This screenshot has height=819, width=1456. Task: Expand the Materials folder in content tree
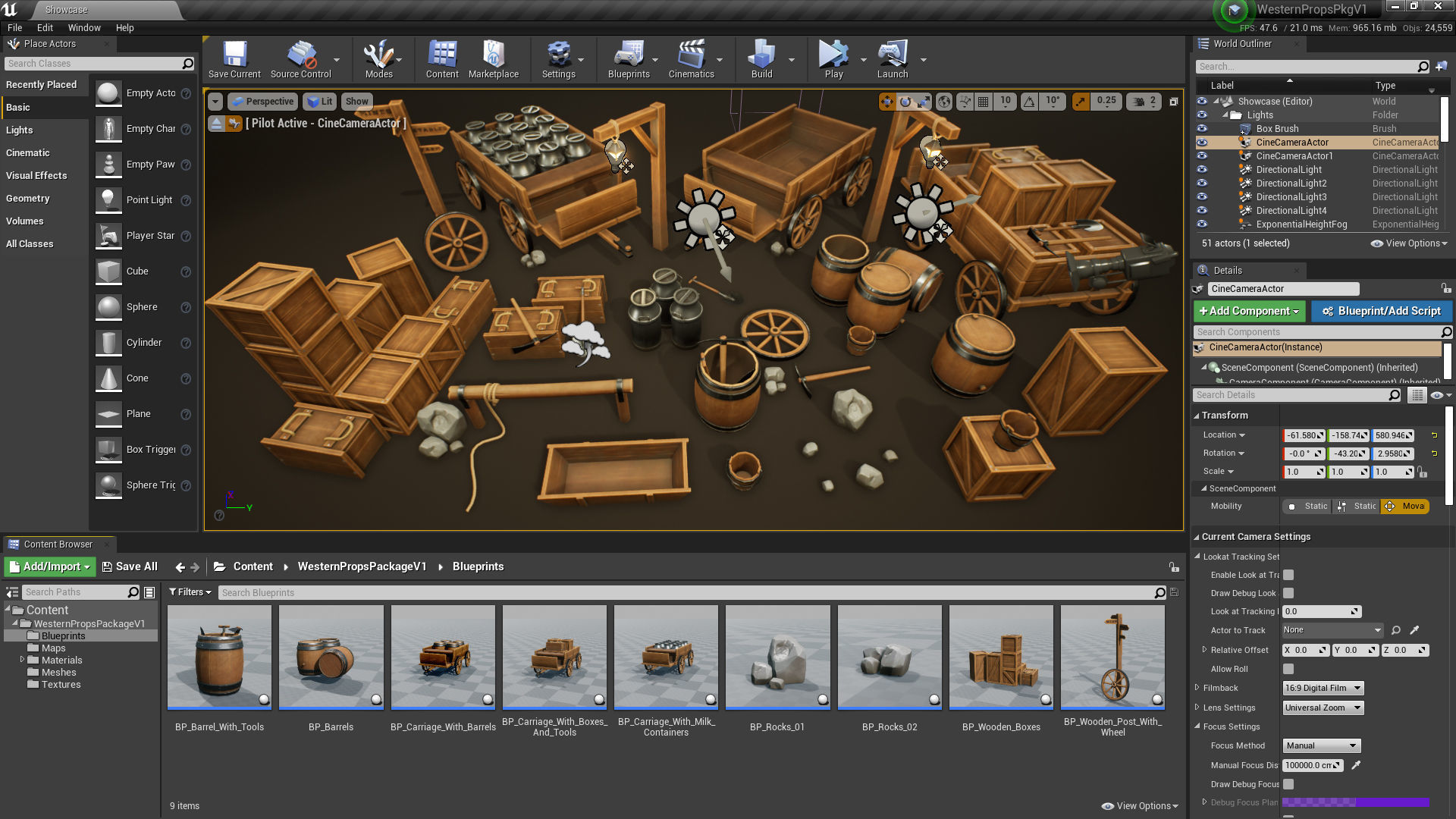[x=22, y=660]
